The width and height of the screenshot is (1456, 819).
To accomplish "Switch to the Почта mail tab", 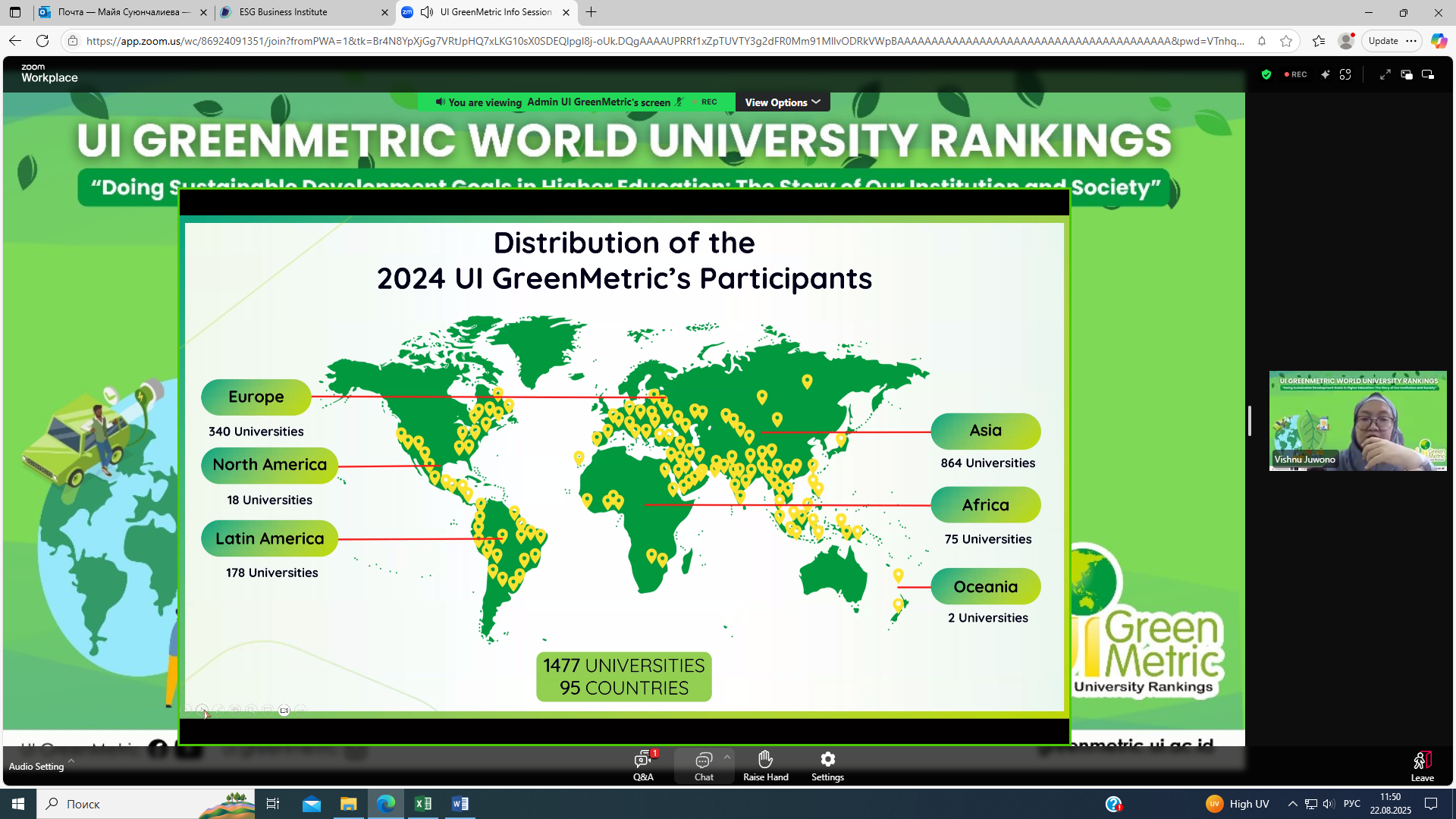I will tap(124, 12).
